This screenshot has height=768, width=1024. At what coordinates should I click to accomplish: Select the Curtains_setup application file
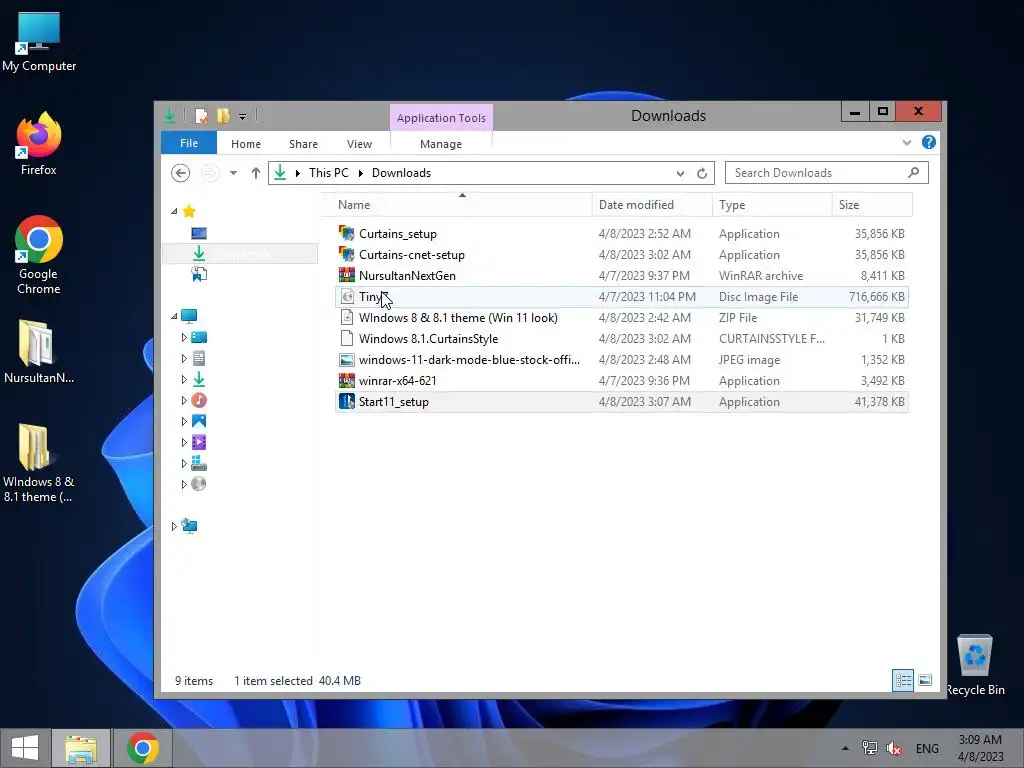tap(621, 234)
